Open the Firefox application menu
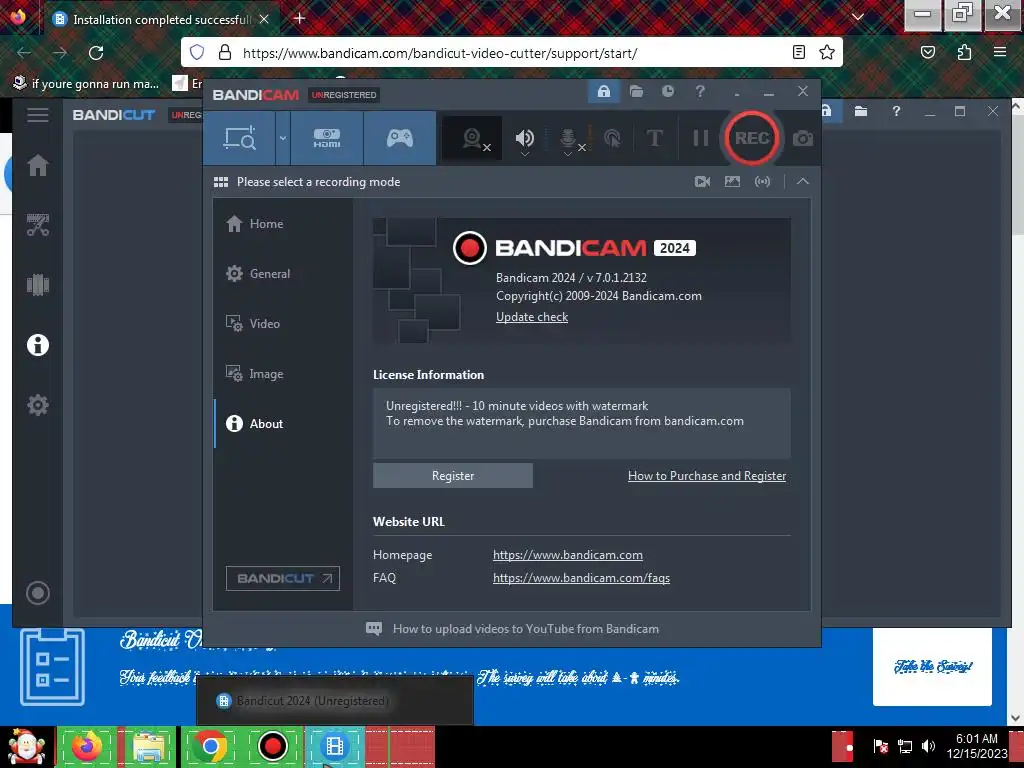Viewport: 1024px width, 768px height. 1000,52
